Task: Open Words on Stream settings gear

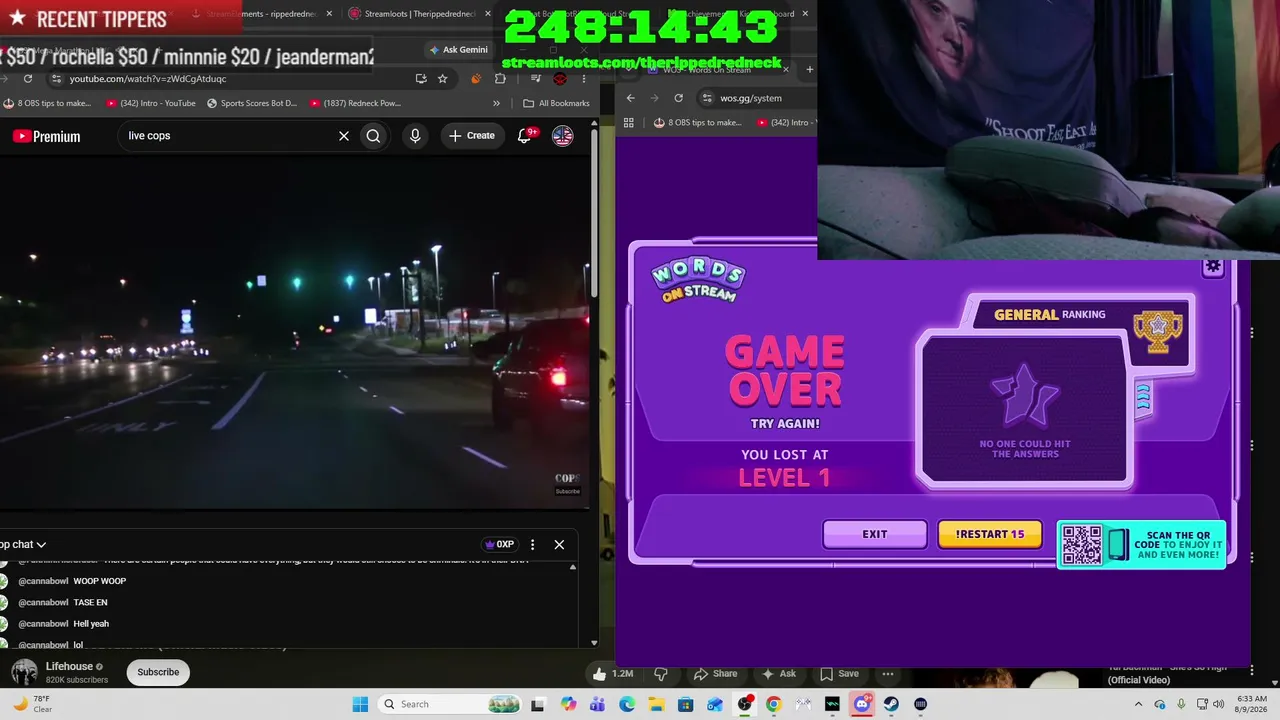Action: coord(1213,267)
